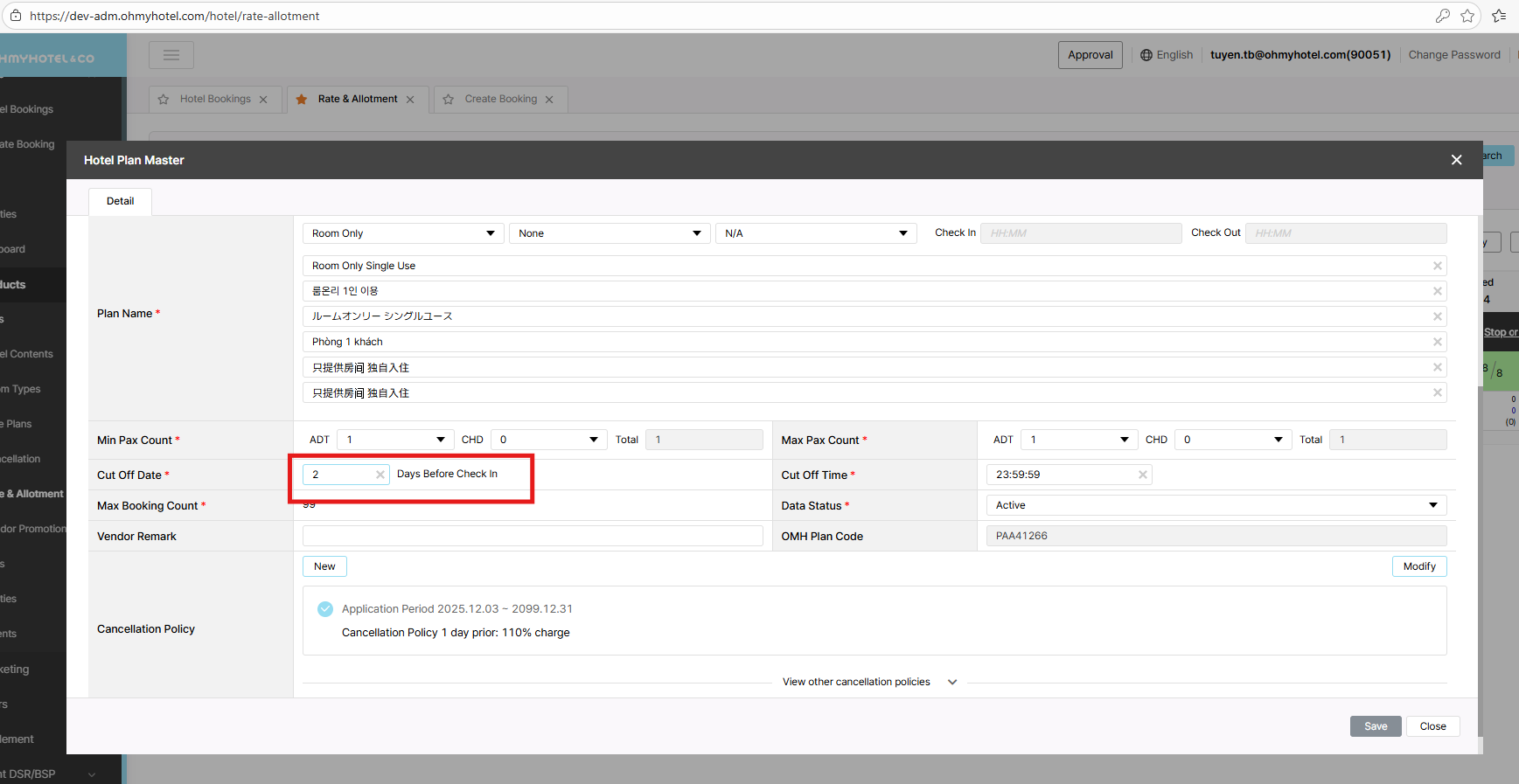
Task: Click the Vendor Remark input field
Action: [x=533, y=536]
